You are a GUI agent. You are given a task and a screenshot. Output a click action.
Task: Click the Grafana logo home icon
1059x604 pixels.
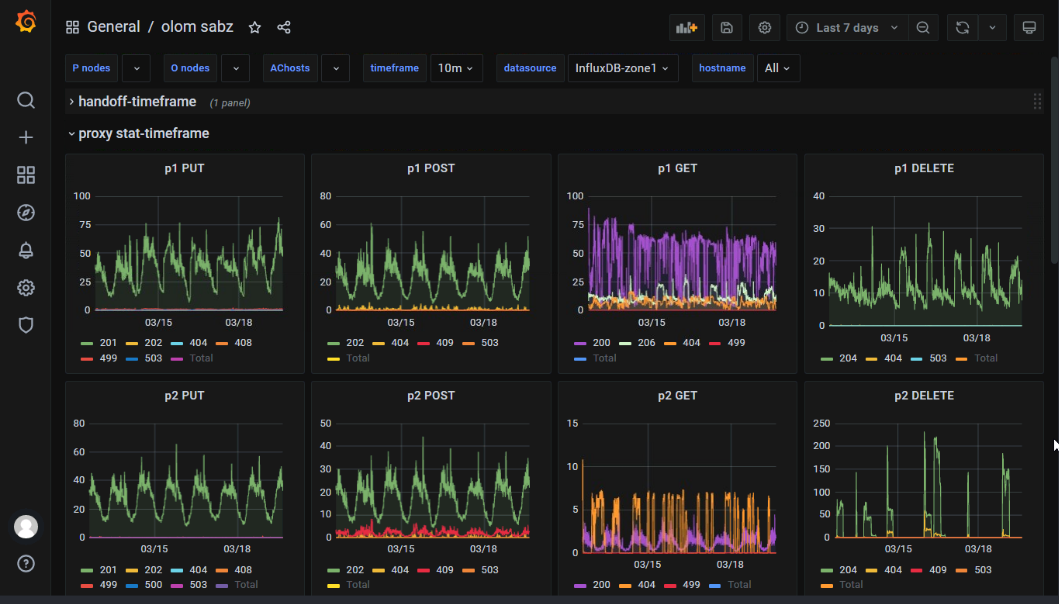point(26,22)
